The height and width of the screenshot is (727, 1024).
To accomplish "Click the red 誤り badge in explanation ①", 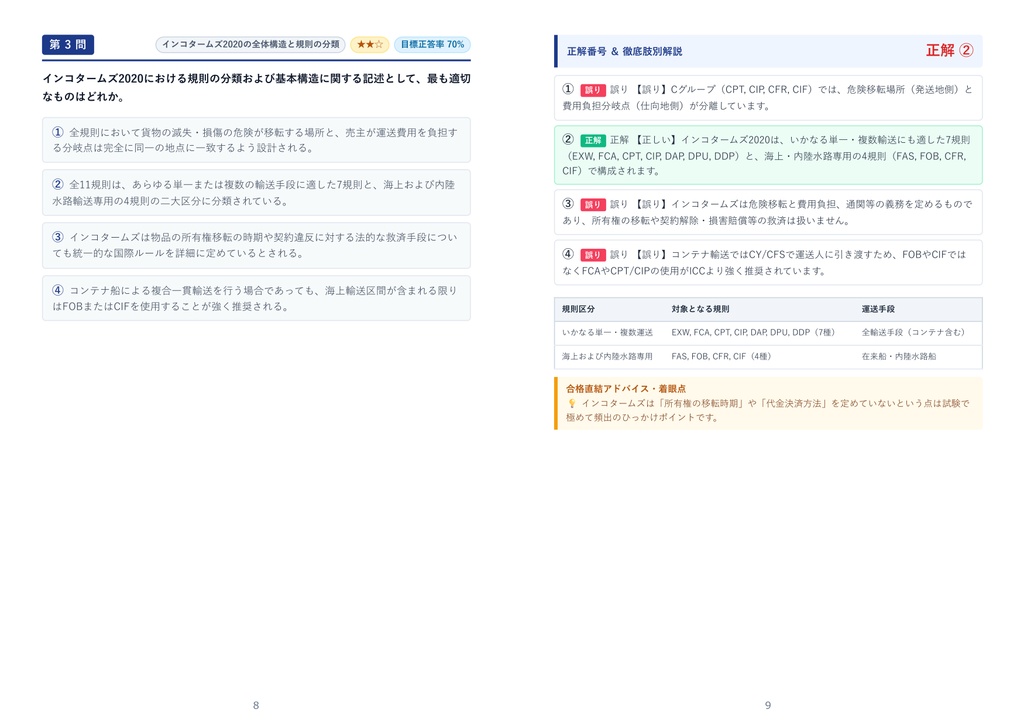I will click(592, 90).
